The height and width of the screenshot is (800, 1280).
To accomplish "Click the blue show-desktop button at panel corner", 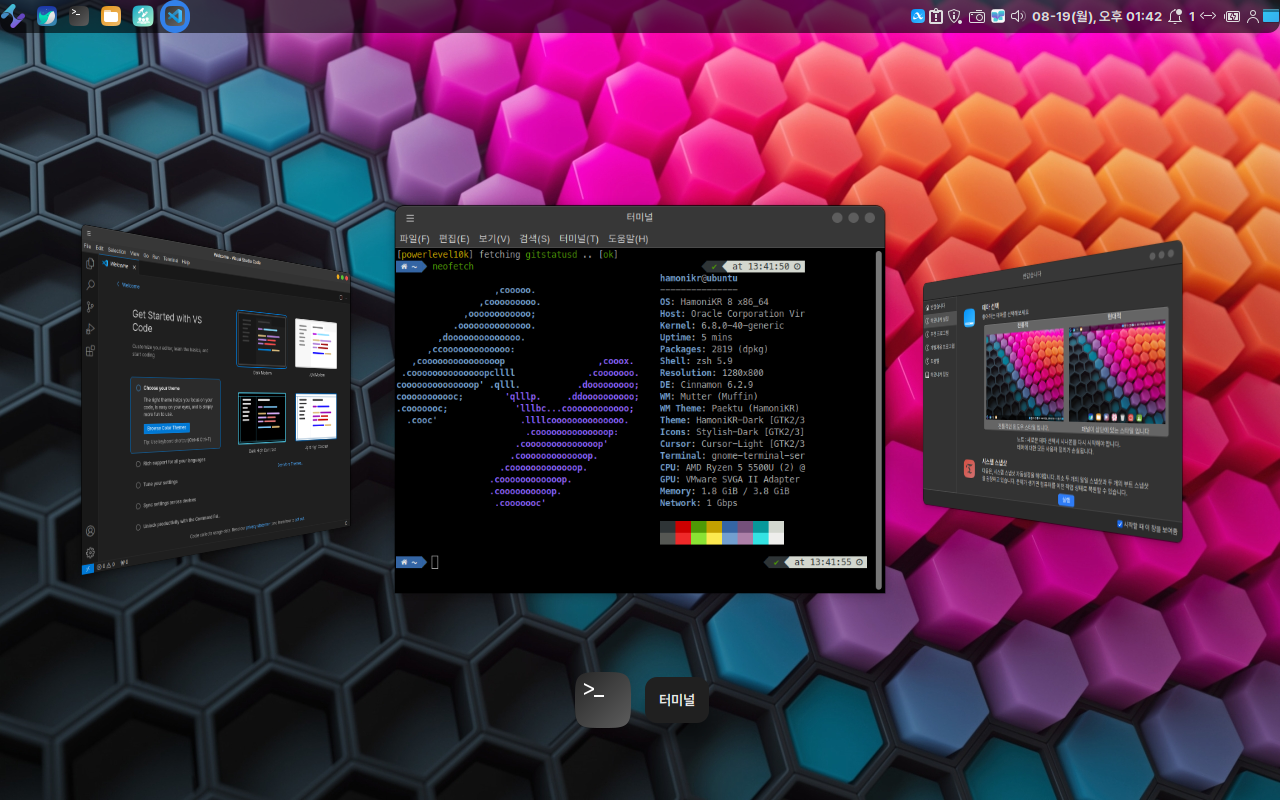I will 1271,16.
